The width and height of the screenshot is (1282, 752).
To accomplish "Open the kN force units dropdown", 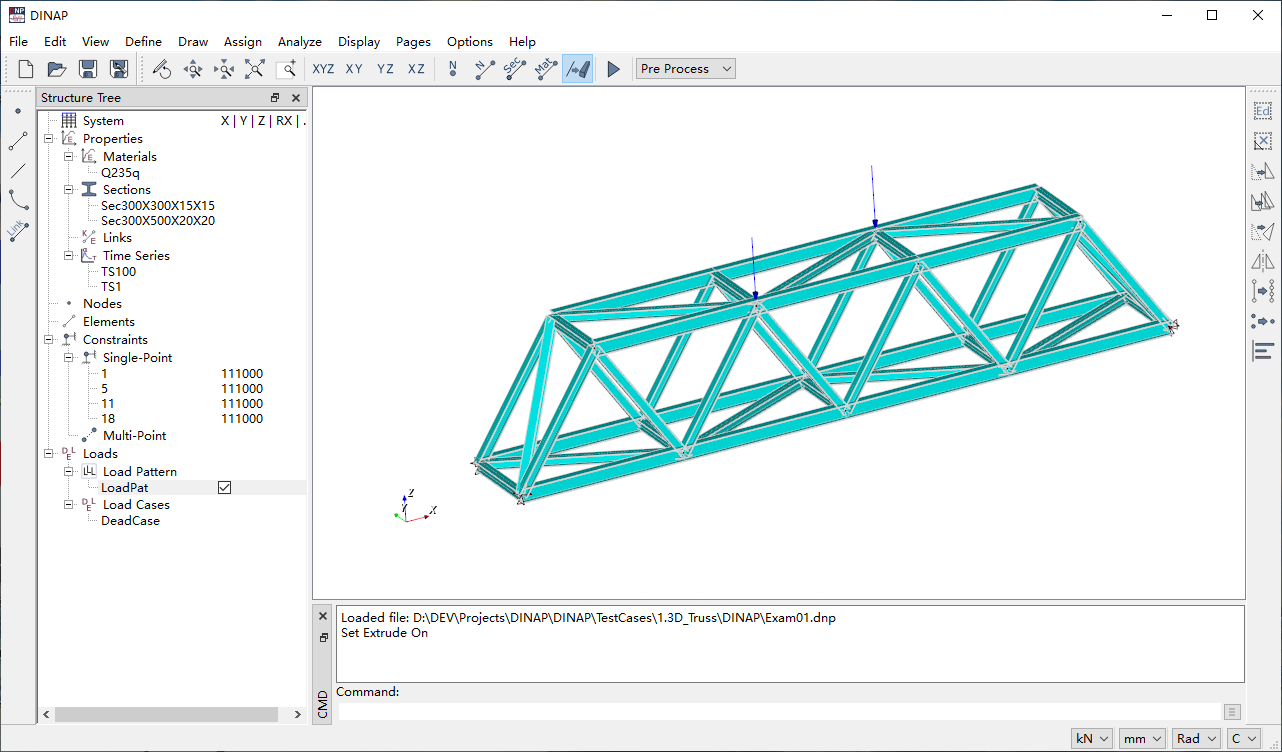I will click(x=1091, y=738).
